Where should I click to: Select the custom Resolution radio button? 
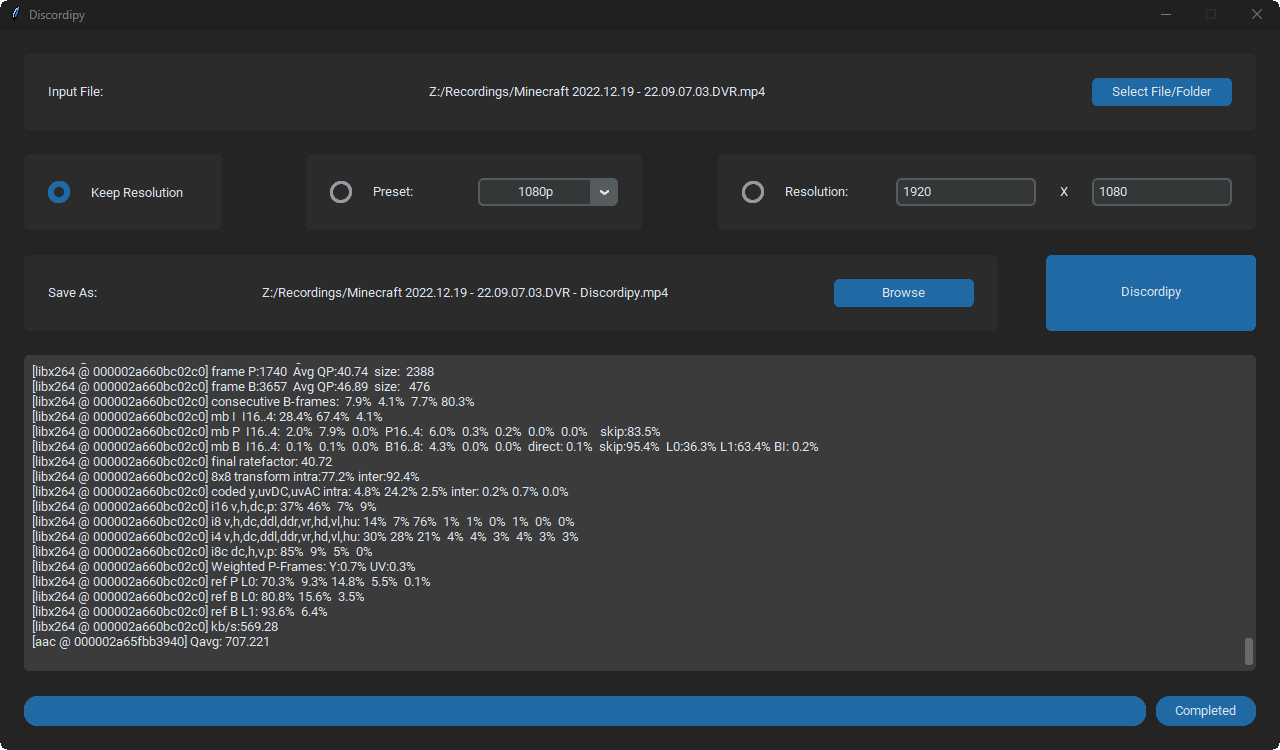pyautogui.click(x=753, y=192)
